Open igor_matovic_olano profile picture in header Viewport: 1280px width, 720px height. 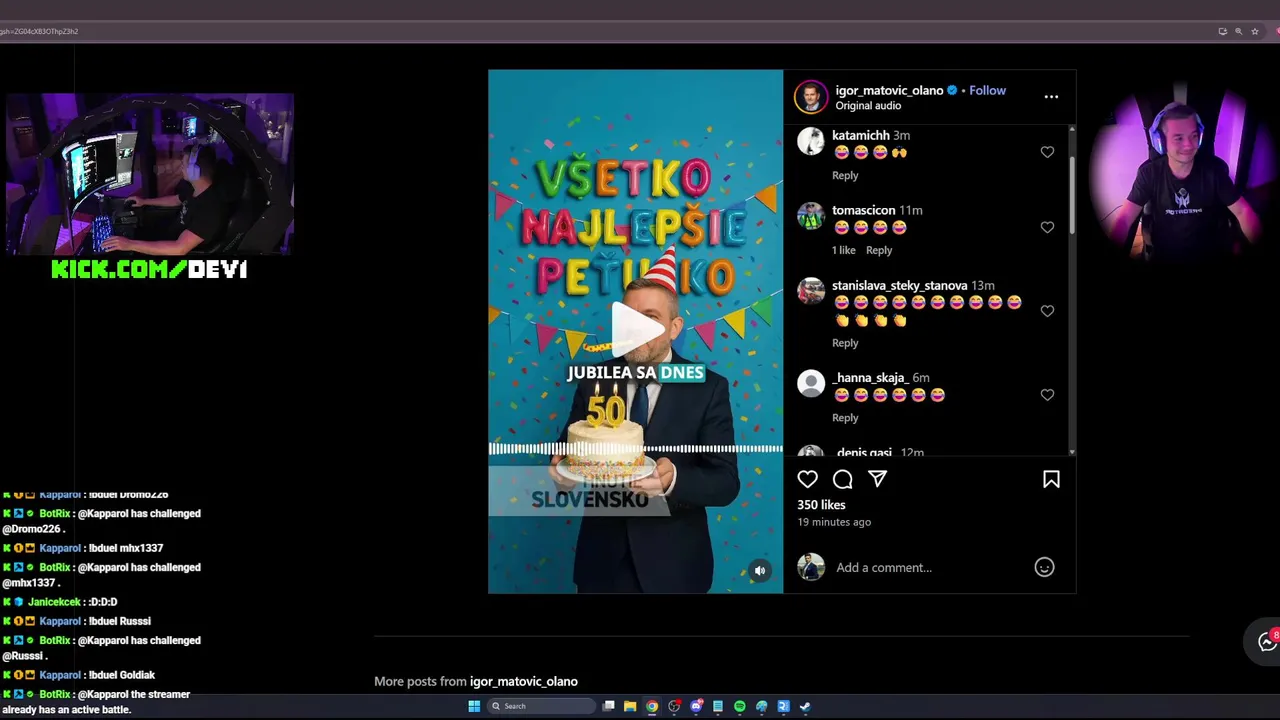tap(811, 97)
